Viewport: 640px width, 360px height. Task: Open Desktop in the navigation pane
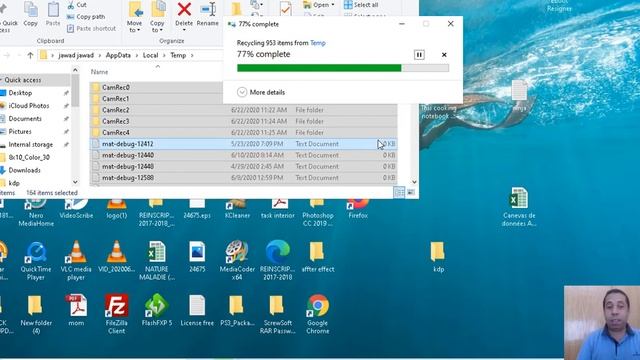point(20,93)
